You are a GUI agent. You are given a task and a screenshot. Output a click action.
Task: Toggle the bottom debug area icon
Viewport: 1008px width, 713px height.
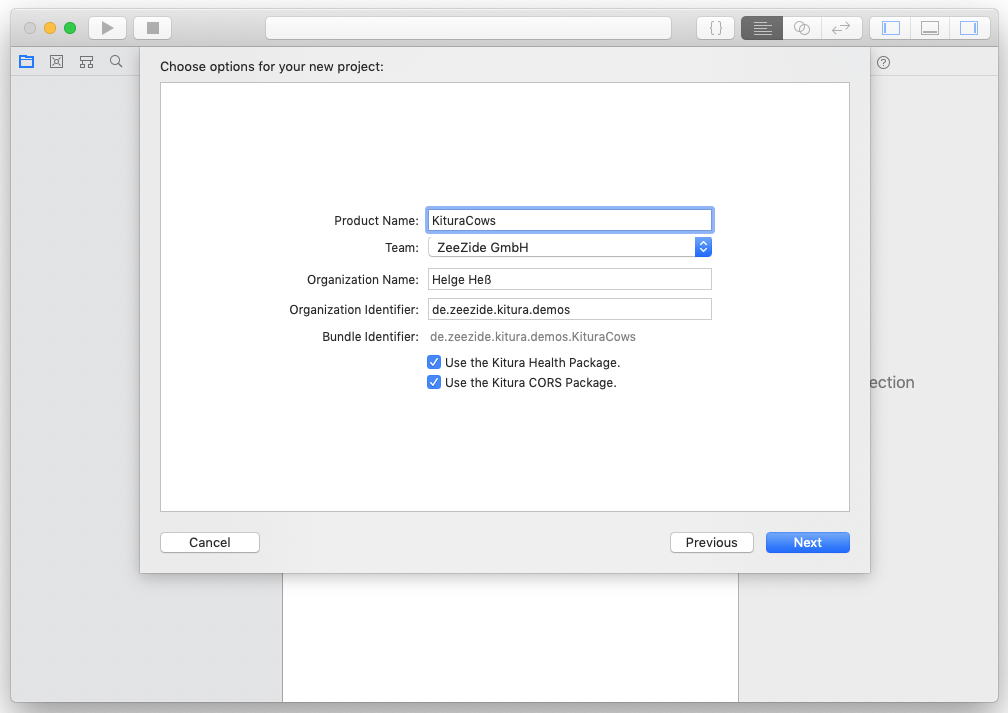point(930,28)
